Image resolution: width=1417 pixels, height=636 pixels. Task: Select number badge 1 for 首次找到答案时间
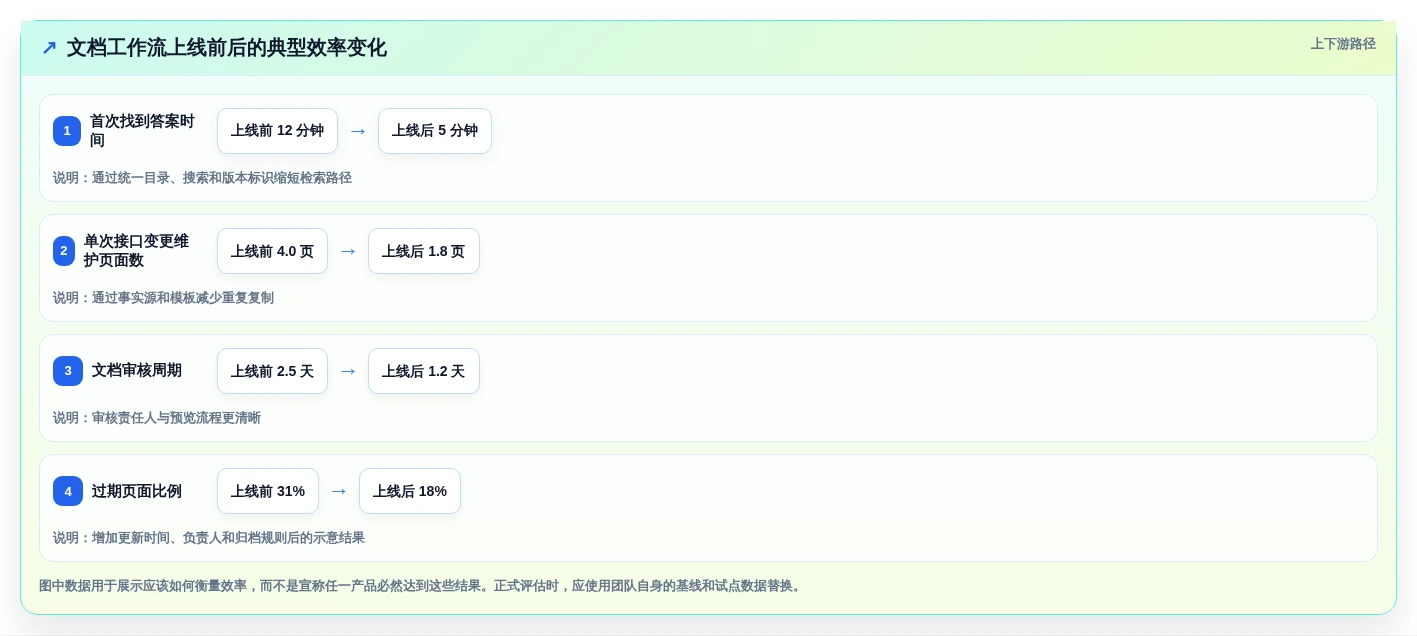pos(67,131)
